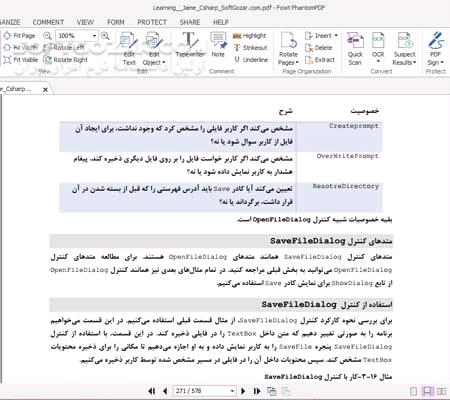The image size is (450, 400).
Task: Click the zoom in magnifier icon
Action: coord(105,36)
